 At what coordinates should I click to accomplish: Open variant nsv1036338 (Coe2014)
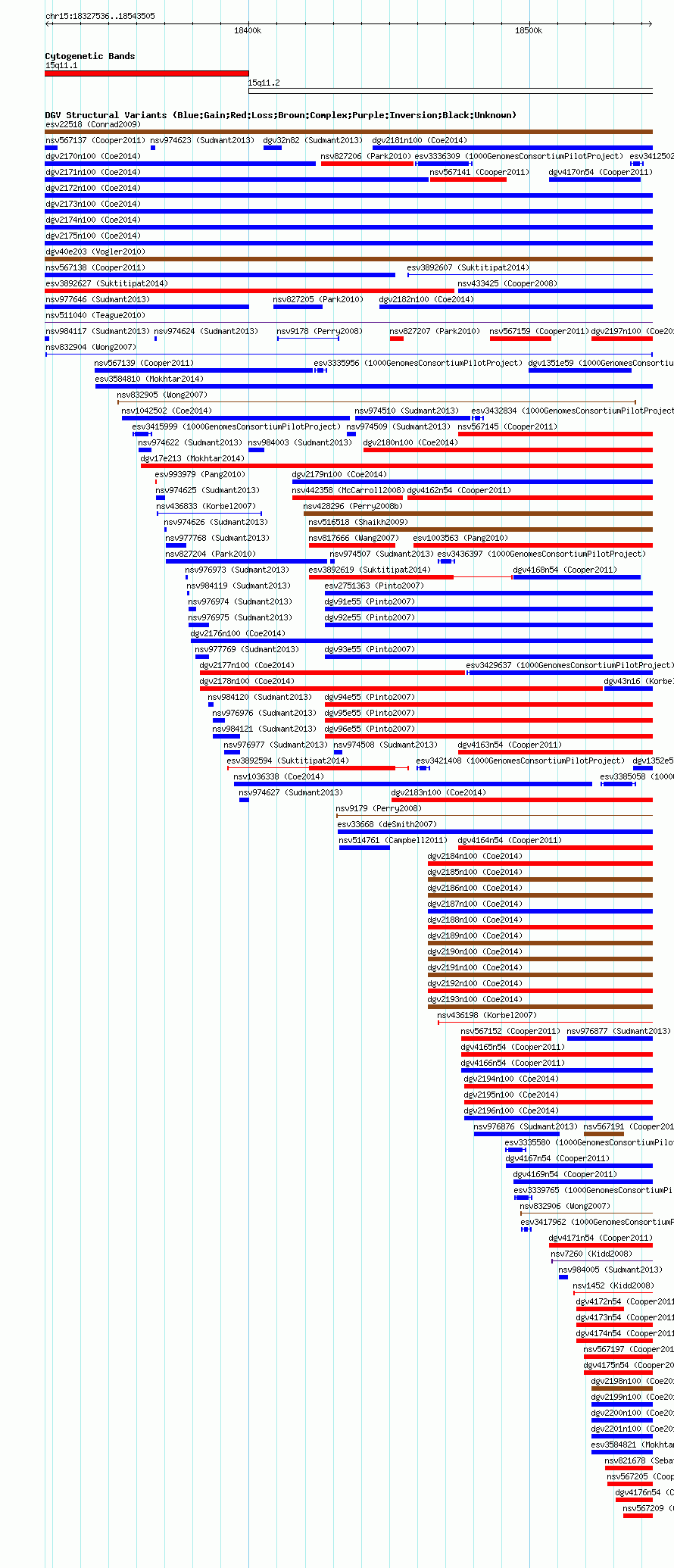[x=279, y=776]
